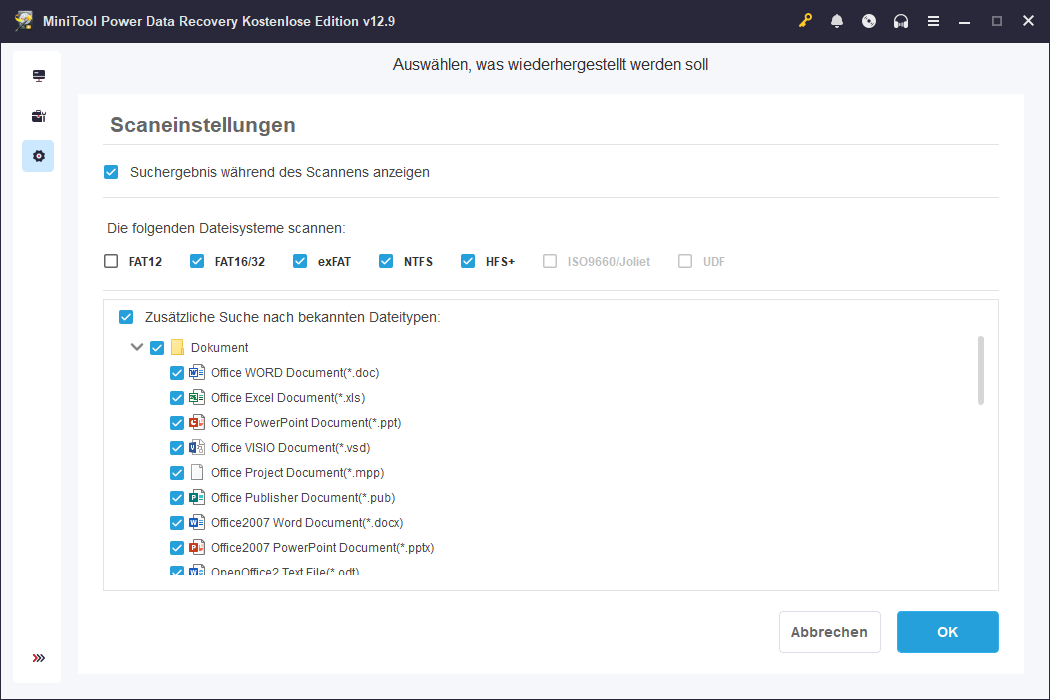Click the Dokument folder icon
The image size is (1050, 700).
[177, 347]
